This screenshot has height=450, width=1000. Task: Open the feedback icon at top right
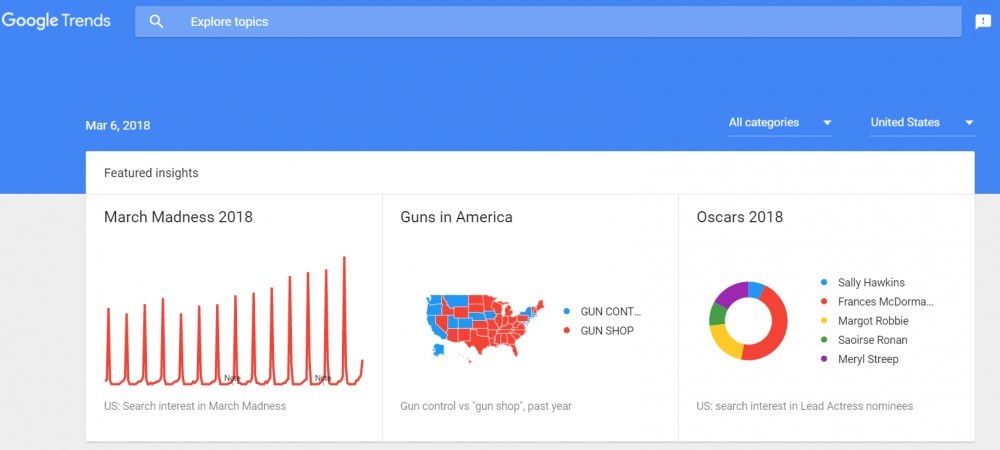[x=983, y=22]
